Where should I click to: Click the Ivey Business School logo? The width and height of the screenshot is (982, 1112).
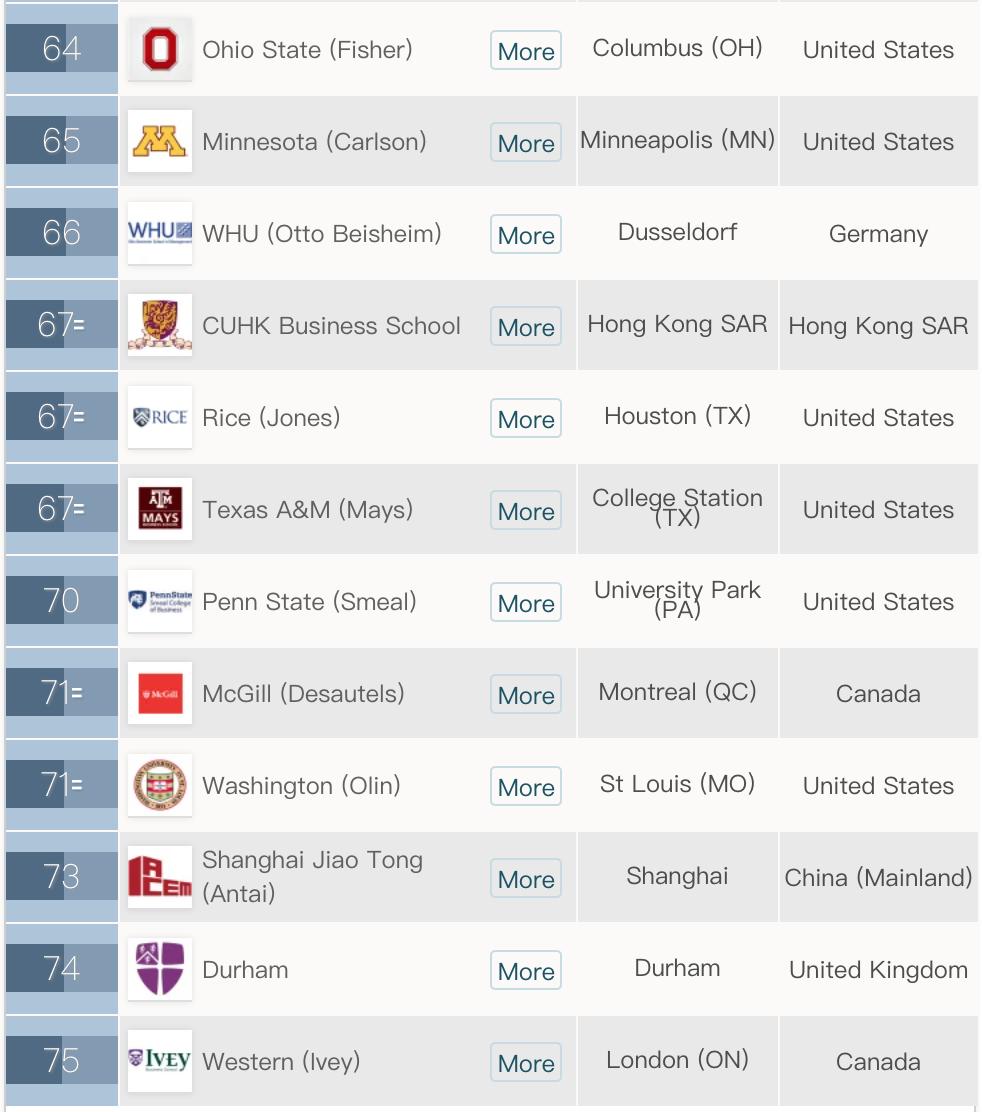[x=160, y=1061]
